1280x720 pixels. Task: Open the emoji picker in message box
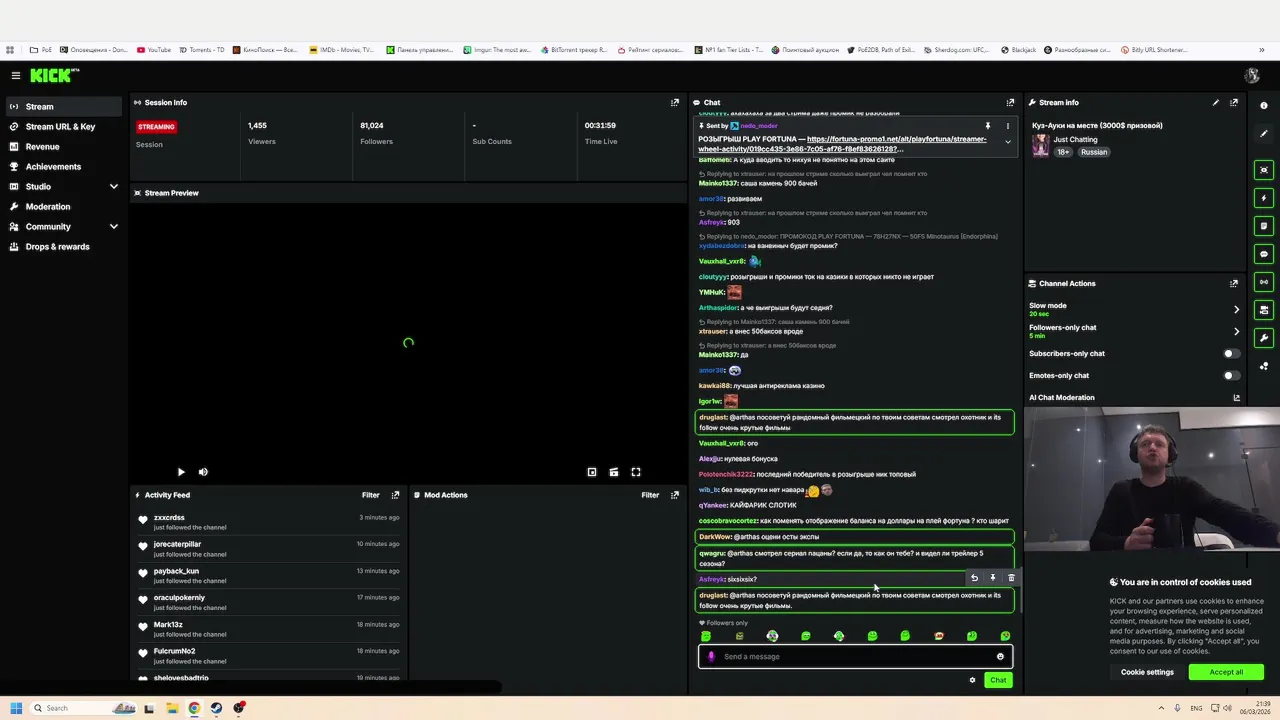coord(1000,657)
